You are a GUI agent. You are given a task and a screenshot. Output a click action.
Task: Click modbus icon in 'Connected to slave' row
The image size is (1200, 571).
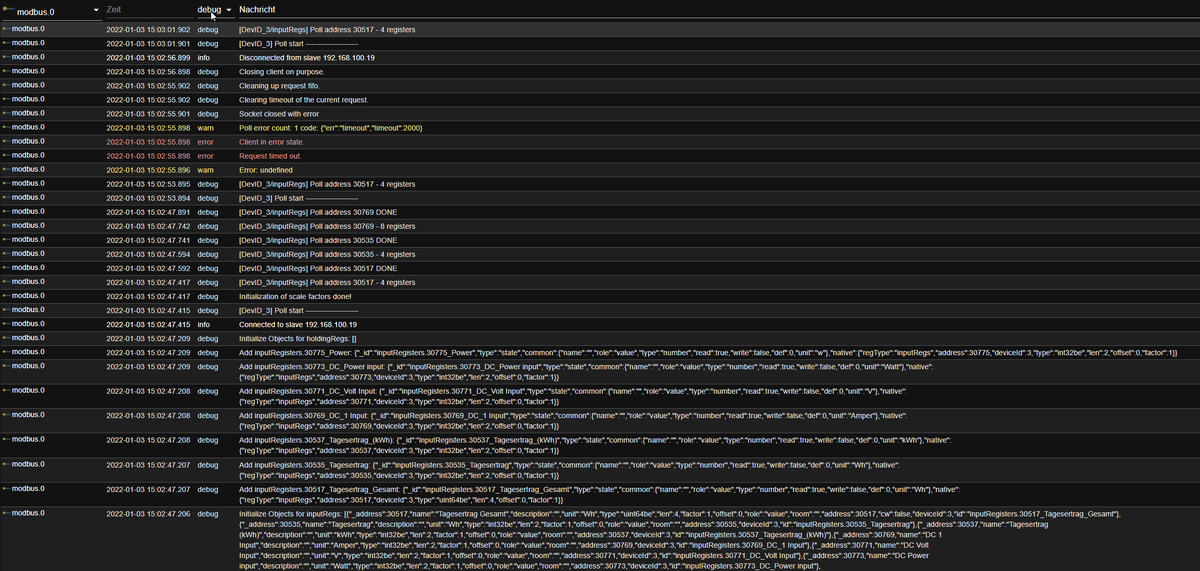[8, 323]
